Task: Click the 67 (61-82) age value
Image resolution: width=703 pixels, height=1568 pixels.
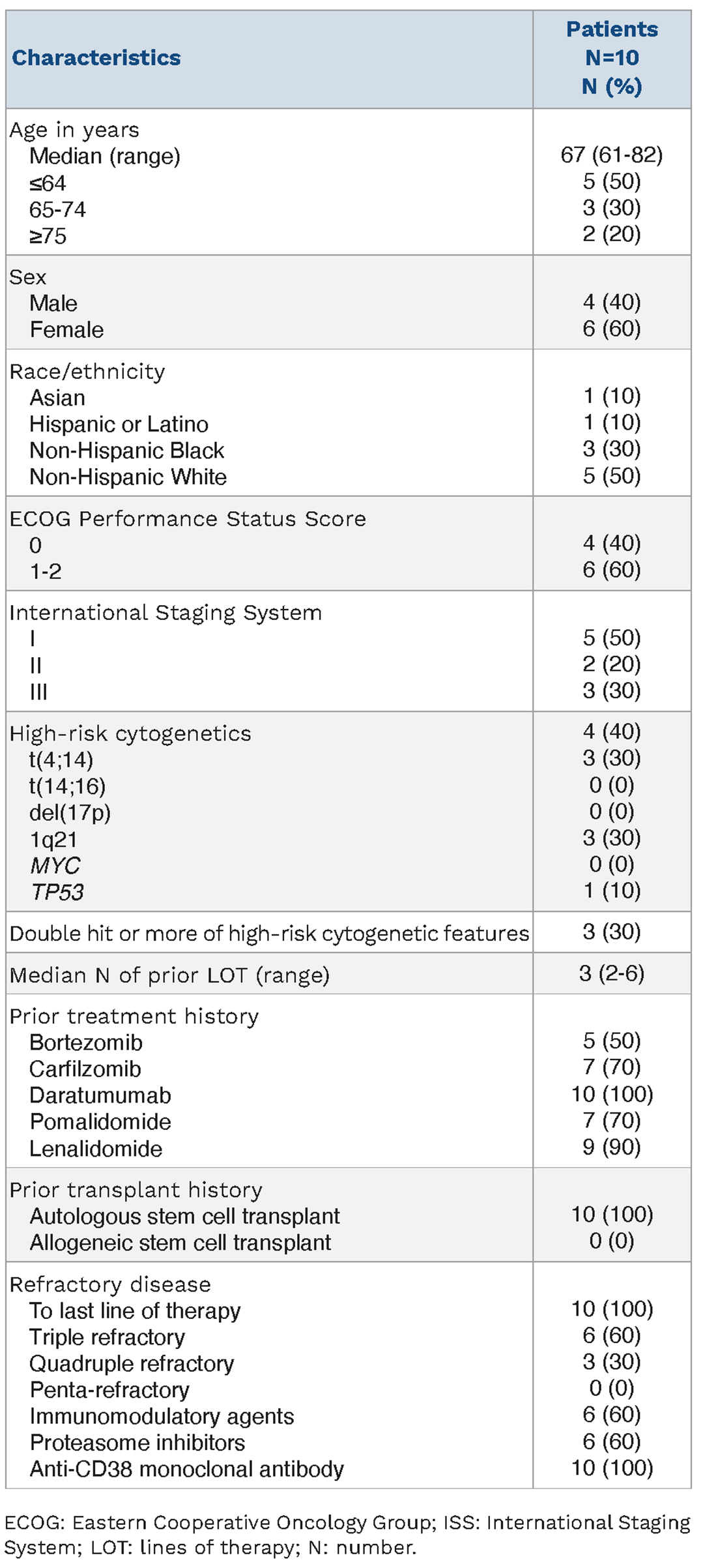Action: coord(611,155)
